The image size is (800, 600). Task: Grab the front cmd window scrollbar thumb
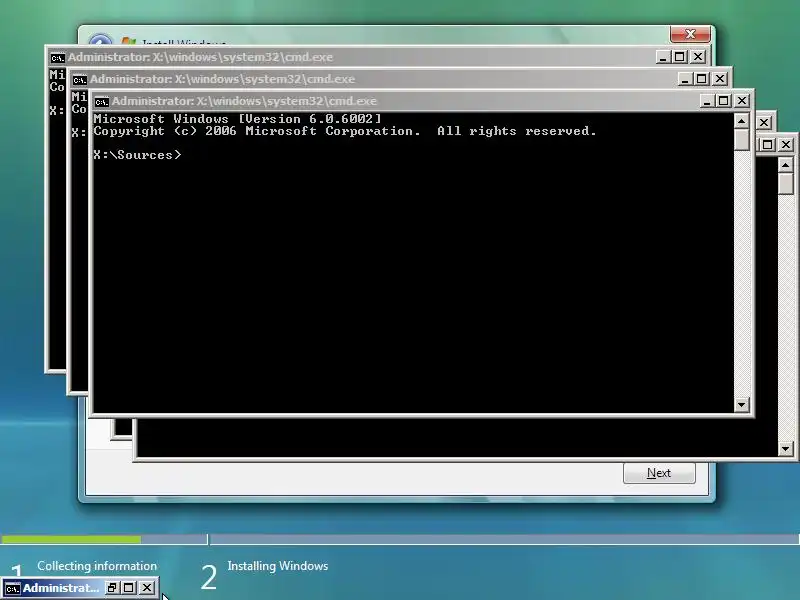[x=741, y=139]
